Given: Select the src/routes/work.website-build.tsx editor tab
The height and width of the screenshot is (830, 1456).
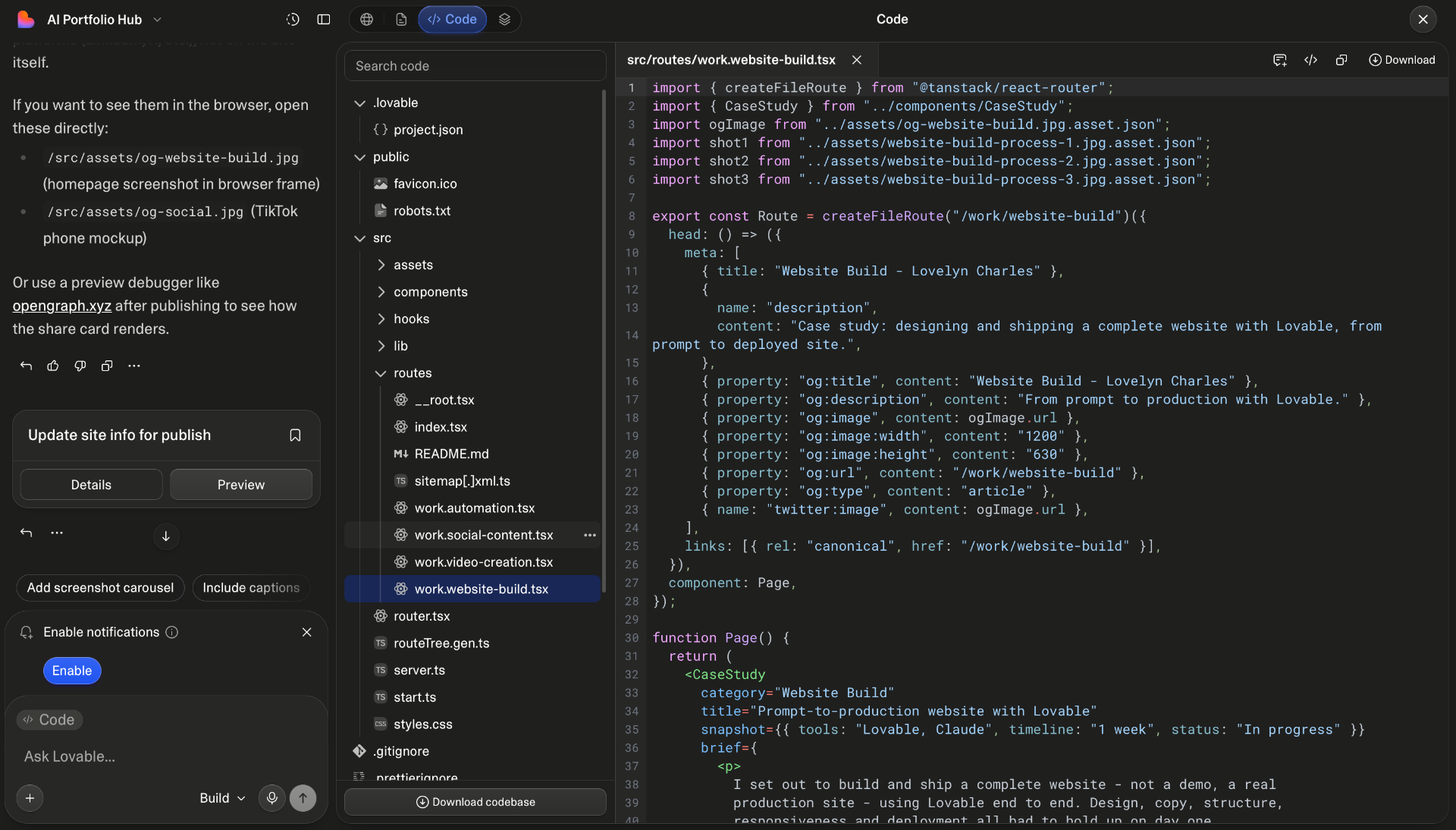Looking at the screenshot, I should pos(731,60).
